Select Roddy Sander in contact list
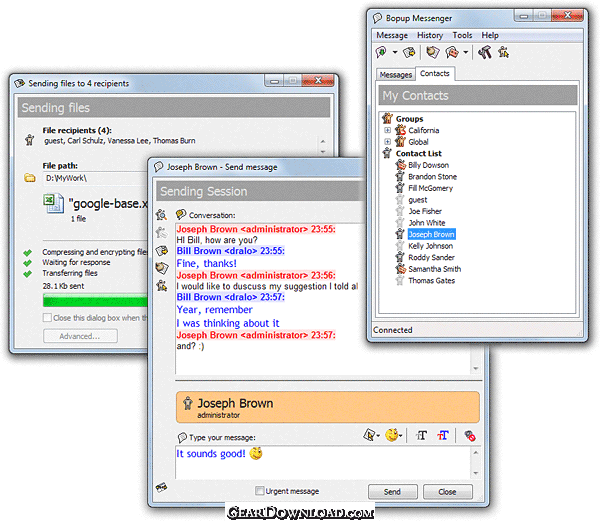600x521 pixels. tap(431, 258)
